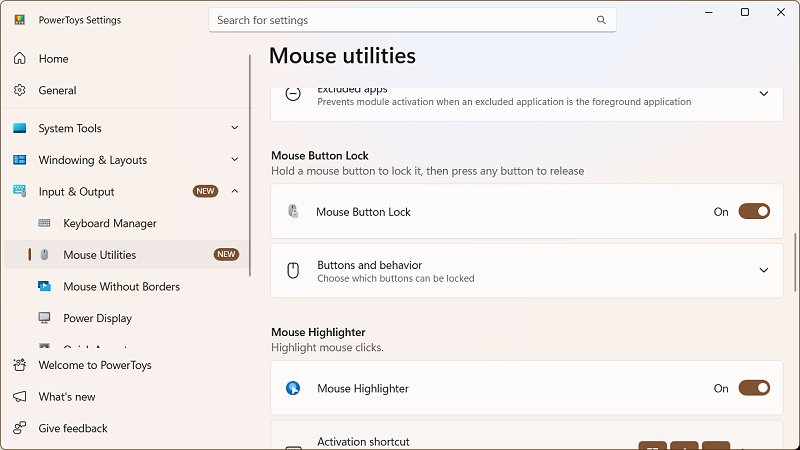This screenshot has height=450, width=800.
Task: Click 'Hold a mouse button to lock it' description
Action: click(x=428, y=171)
